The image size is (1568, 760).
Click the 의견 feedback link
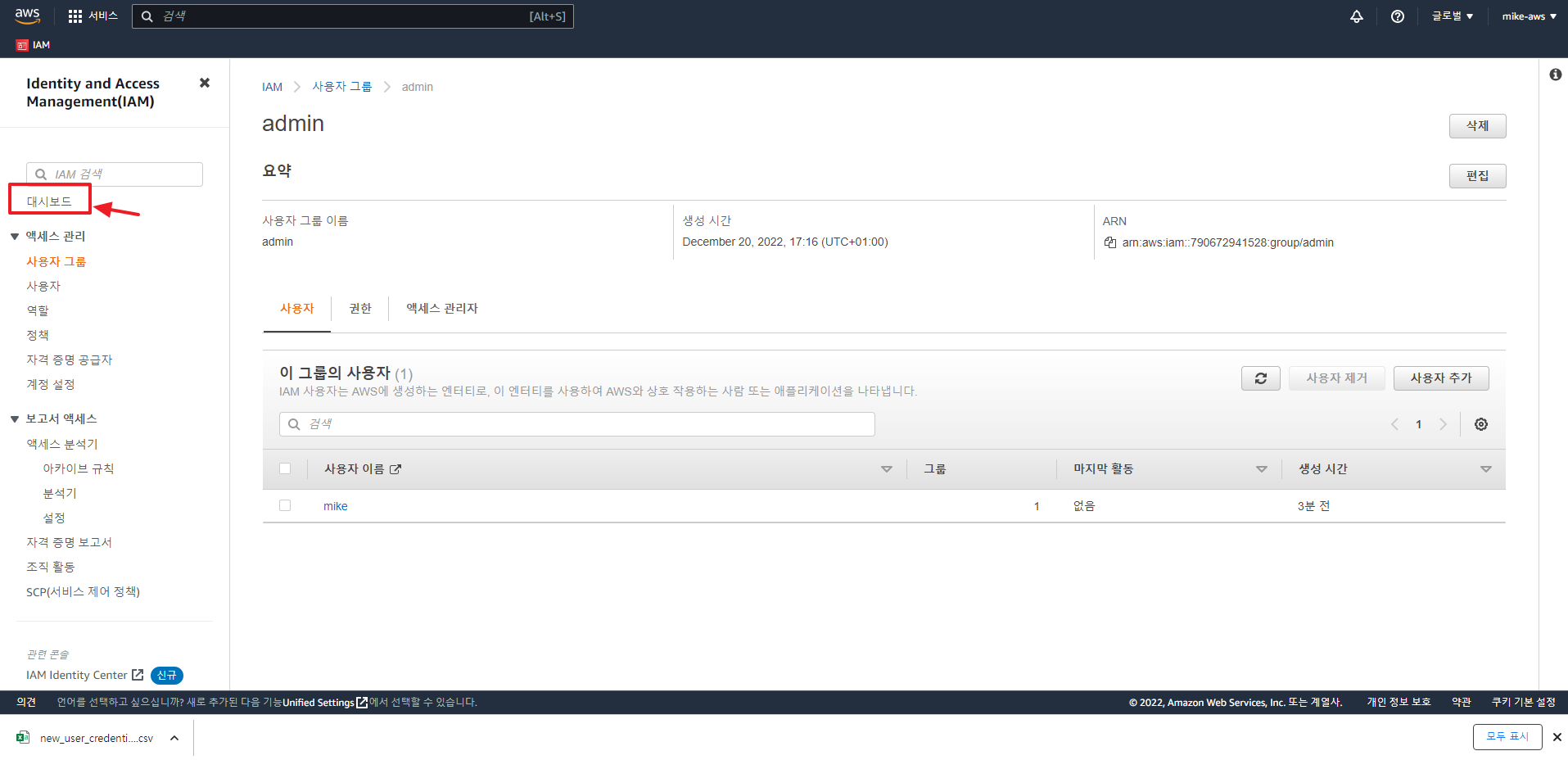(26, 703)
